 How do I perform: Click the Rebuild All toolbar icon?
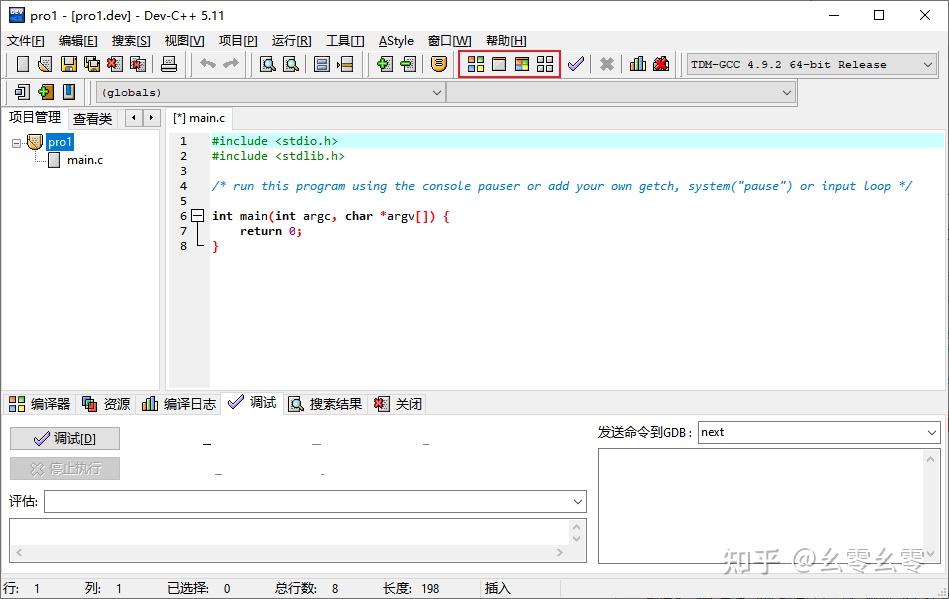545,64
